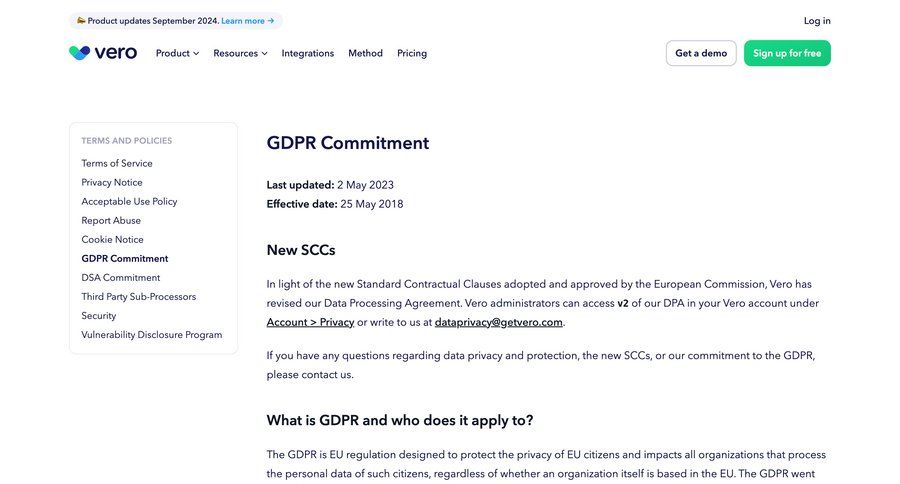Click the Log in link
Screen dimensions: 900x484
tap(817, 21)
